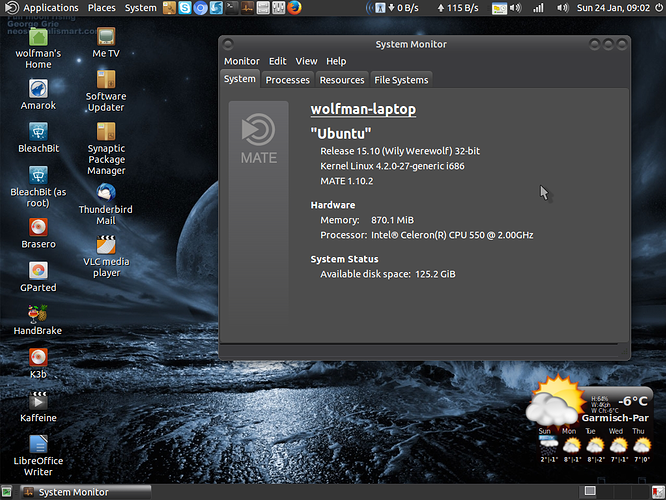Open the Garmisch-Par weather widget
This screenshot has width=666, height=500.
(x=590, y=419)
